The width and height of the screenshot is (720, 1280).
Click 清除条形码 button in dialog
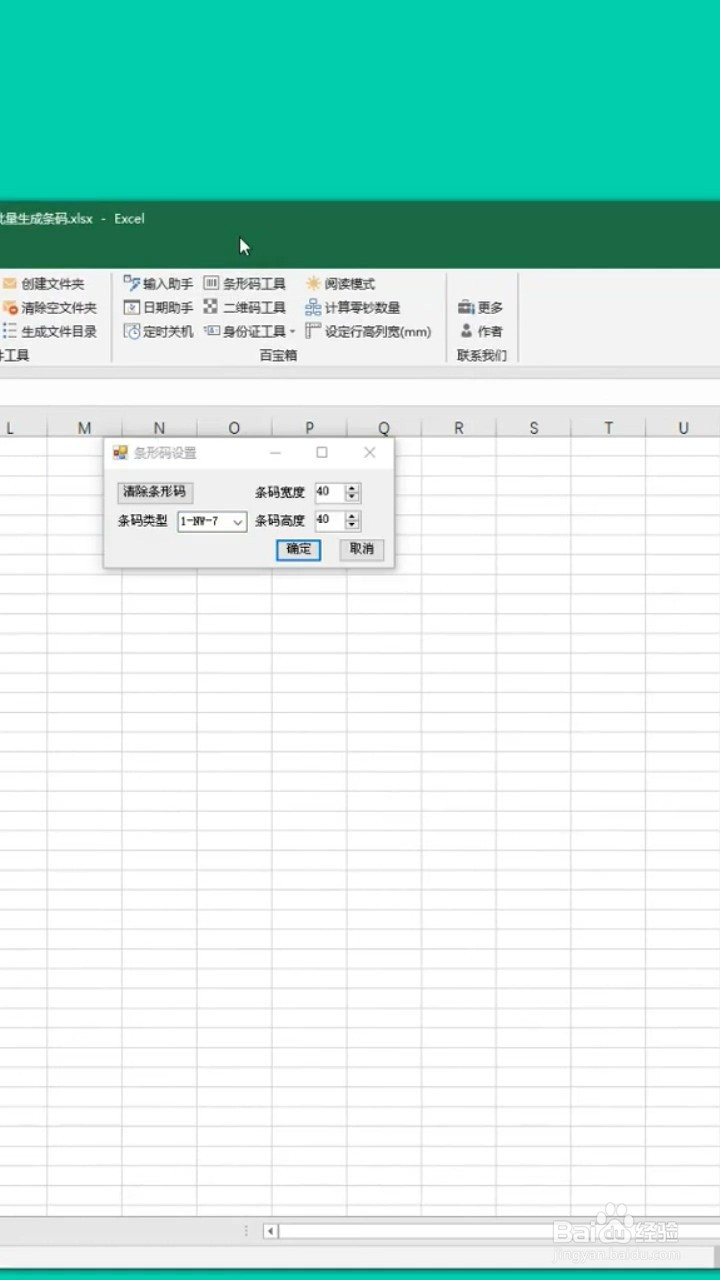click(x=155, y=492)
